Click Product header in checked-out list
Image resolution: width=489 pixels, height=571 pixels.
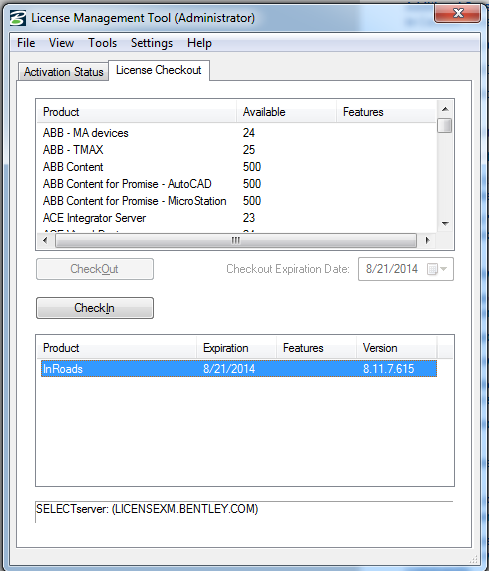(x=117, y=348)
